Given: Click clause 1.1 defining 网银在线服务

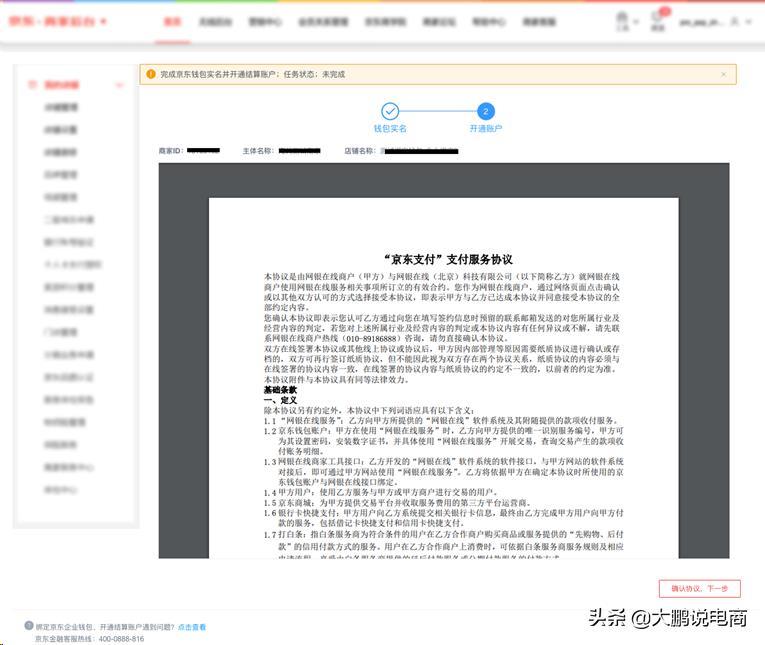Looking at the screenshot, I should coord(442,421).
